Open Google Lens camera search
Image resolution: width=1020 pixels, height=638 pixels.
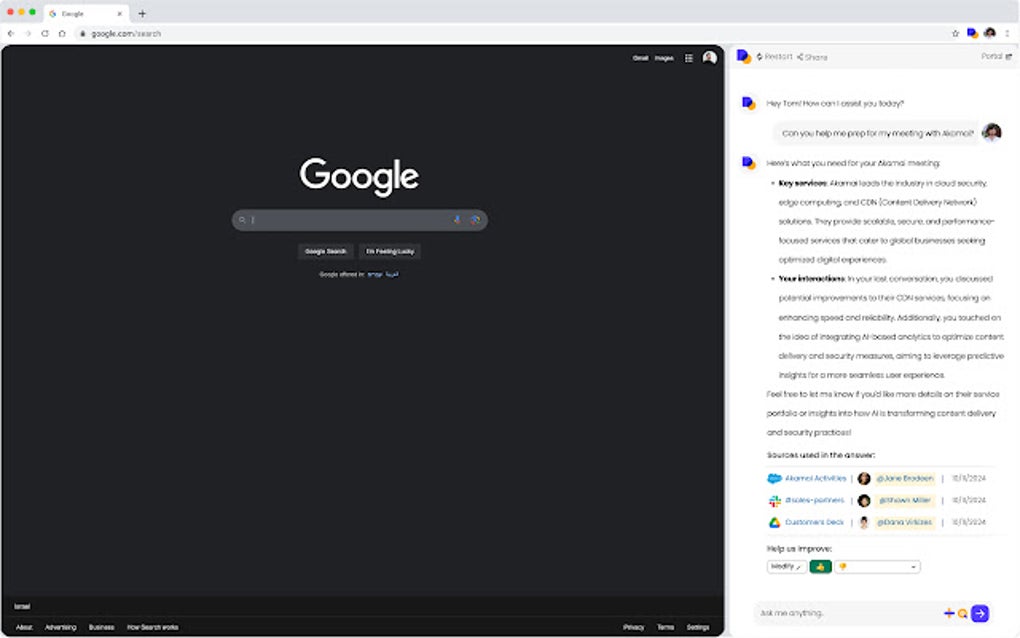476,219
